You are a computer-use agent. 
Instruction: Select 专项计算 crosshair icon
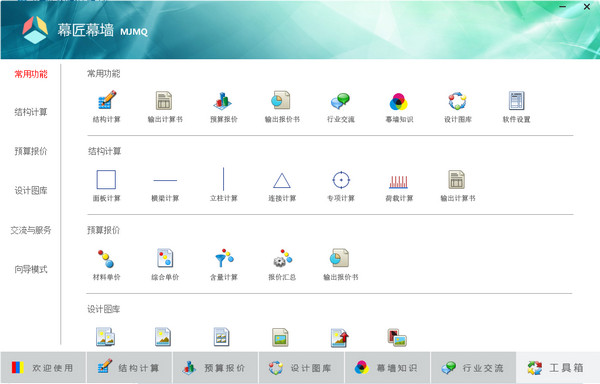click(x=341, y=180)
